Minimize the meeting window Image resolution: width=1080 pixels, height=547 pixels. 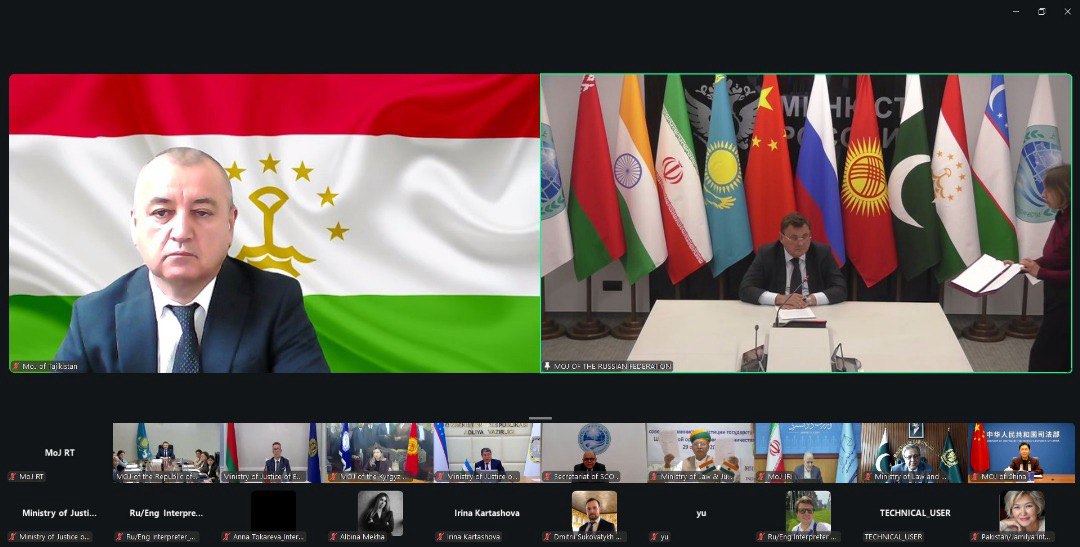[1016, 12]
